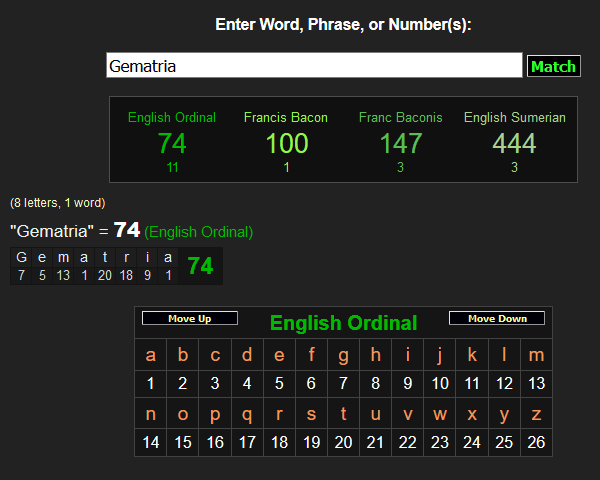Click letter z in the cipher chart

coord(536,414)
